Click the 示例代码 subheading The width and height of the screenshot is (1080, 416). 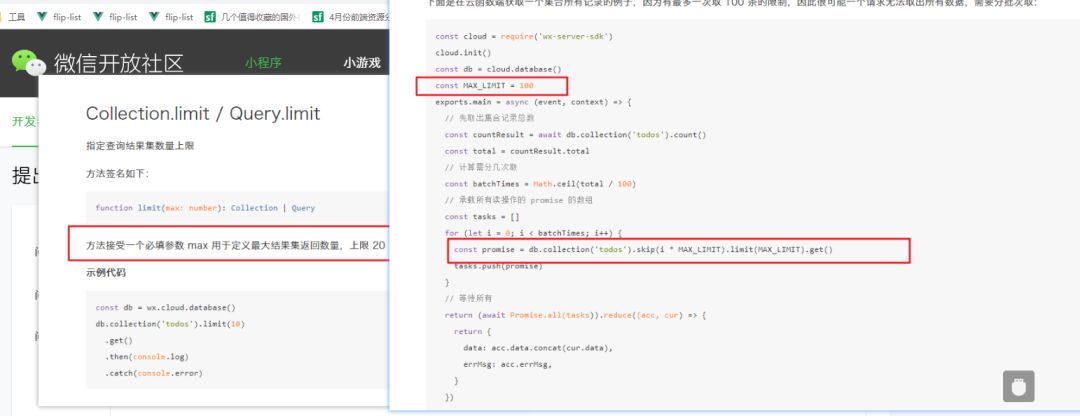click(x=105, y=273)
